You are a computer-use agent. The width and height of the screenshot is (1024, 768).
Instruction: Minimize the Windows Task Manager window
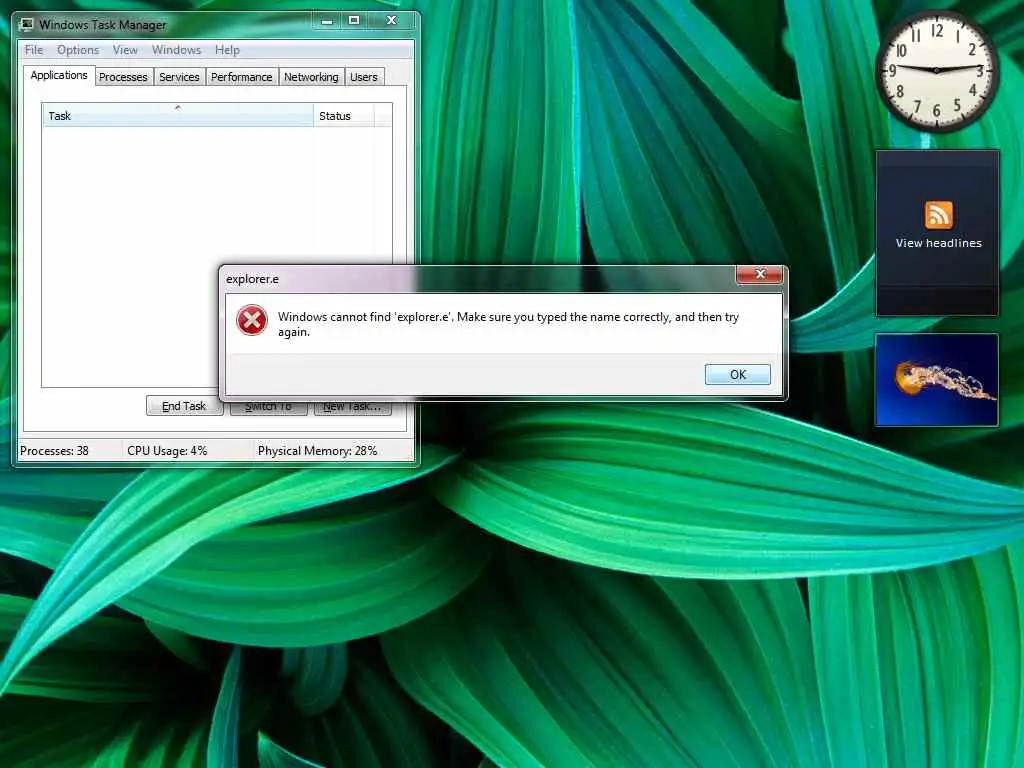[327, 21]
